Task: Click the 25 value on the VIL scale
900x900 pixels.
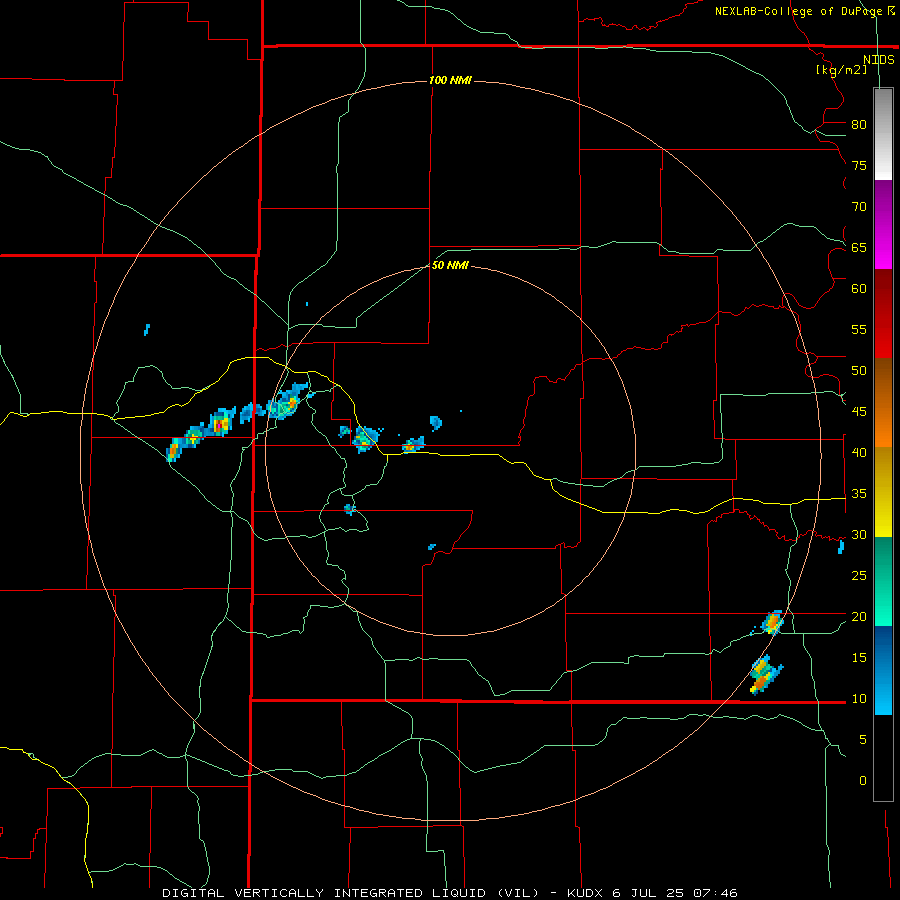Action: pos(859,576)
